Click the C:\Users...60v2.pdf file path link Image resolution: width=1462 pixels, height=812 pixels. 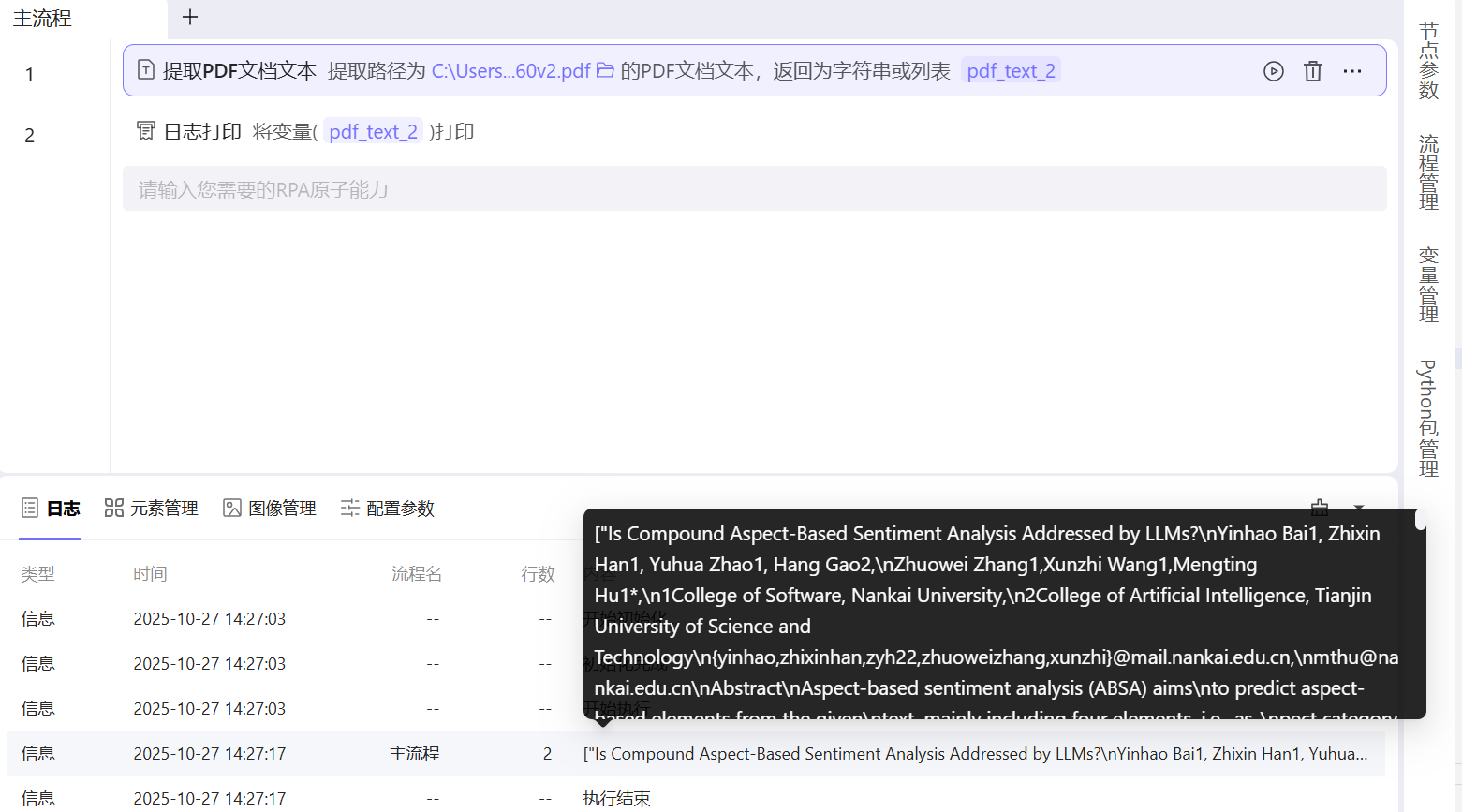click(x=510, y=71)
